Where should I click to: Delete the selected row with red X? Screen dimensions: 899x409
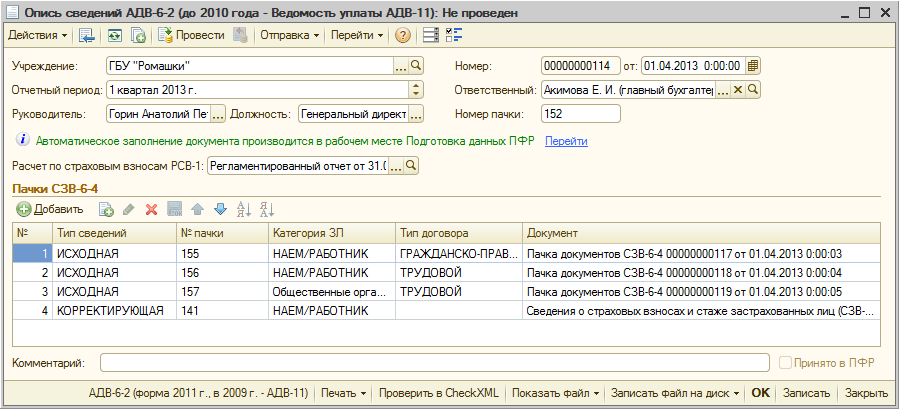[x=152, y=209]
